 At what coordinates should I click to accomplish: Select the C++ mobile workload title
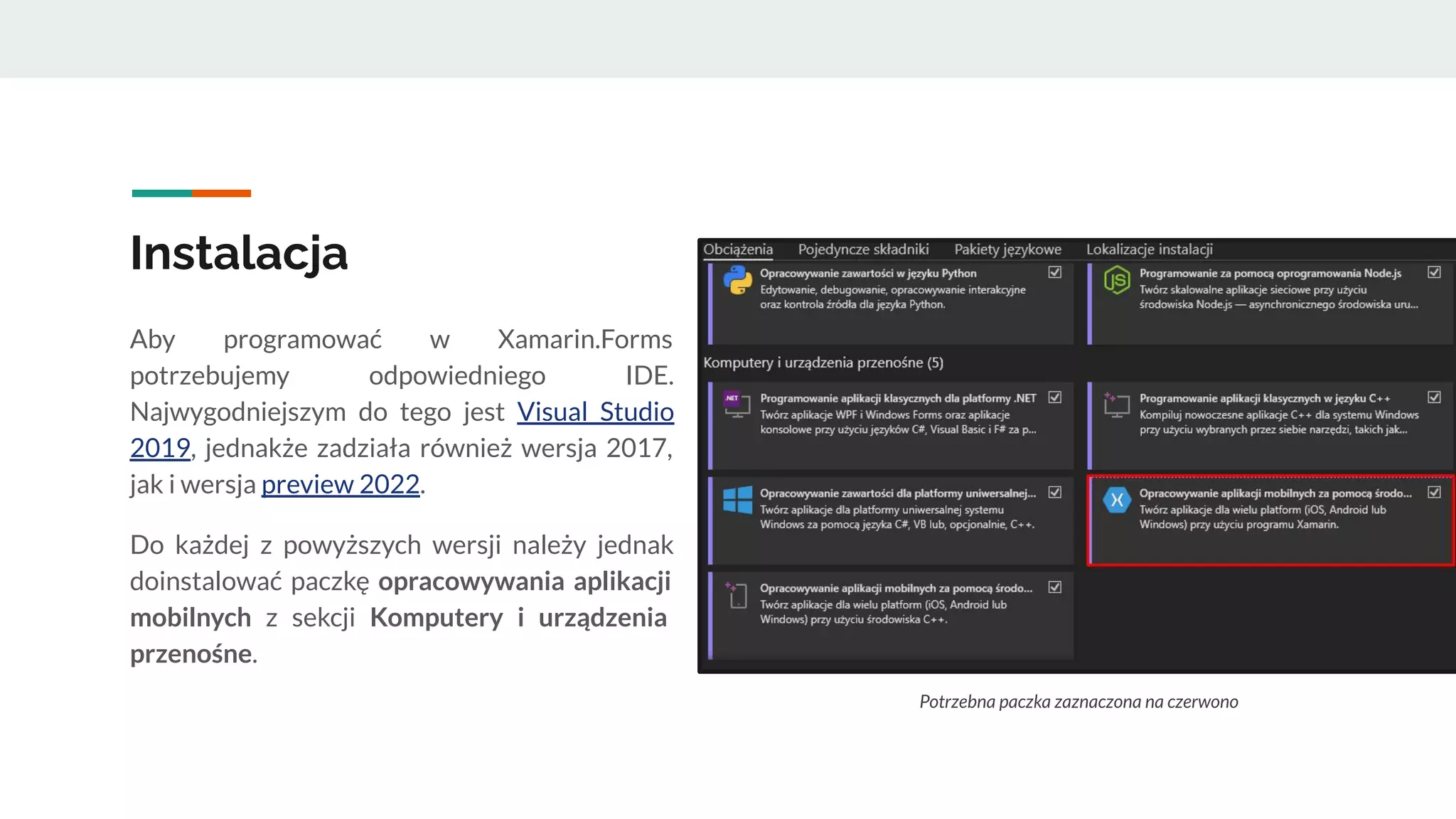(896, 589)
